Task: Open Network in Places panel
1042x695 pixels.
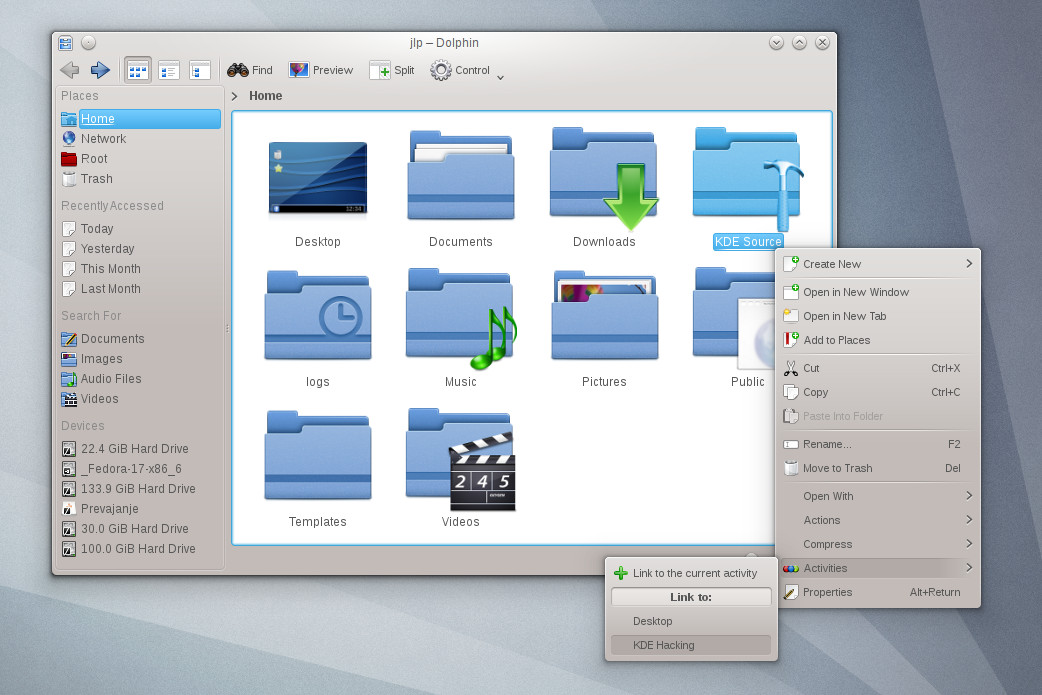Action: (x=140, y=139)
